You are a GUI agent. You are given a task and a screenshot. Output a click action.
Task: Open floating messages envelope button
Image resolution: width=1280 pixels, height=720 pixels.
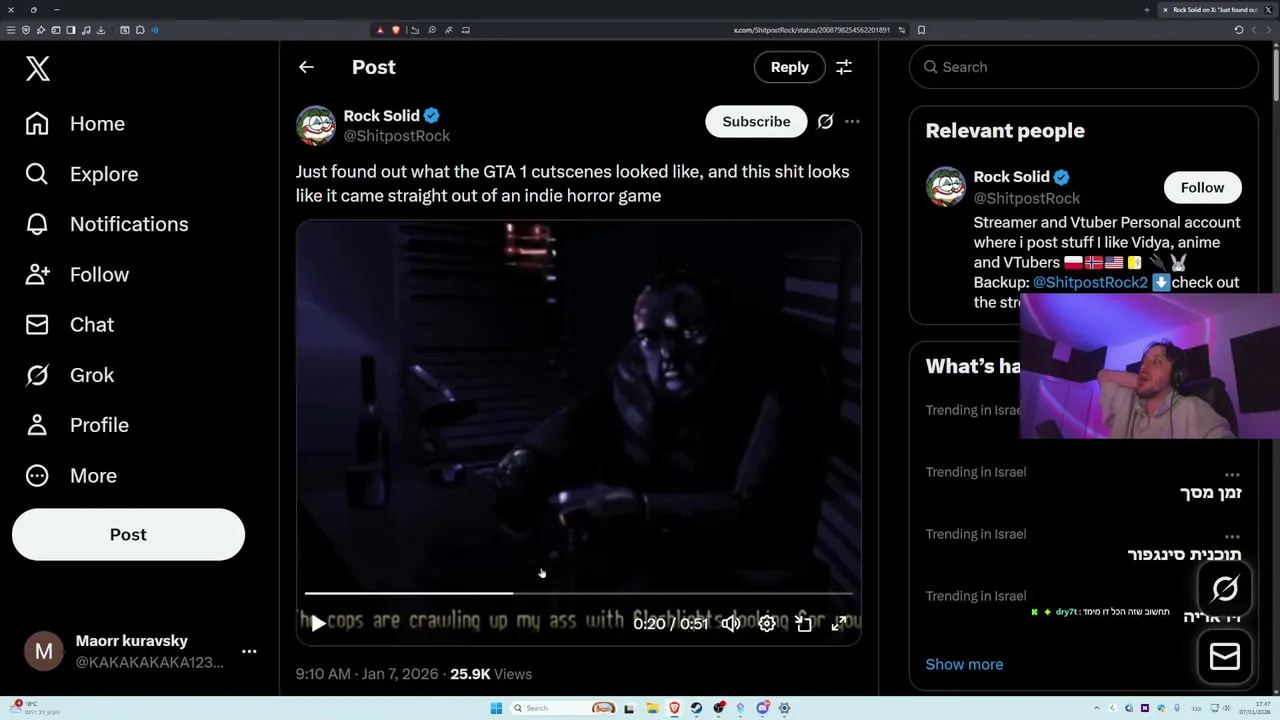pyautogui.click(x=1225, y=656)
